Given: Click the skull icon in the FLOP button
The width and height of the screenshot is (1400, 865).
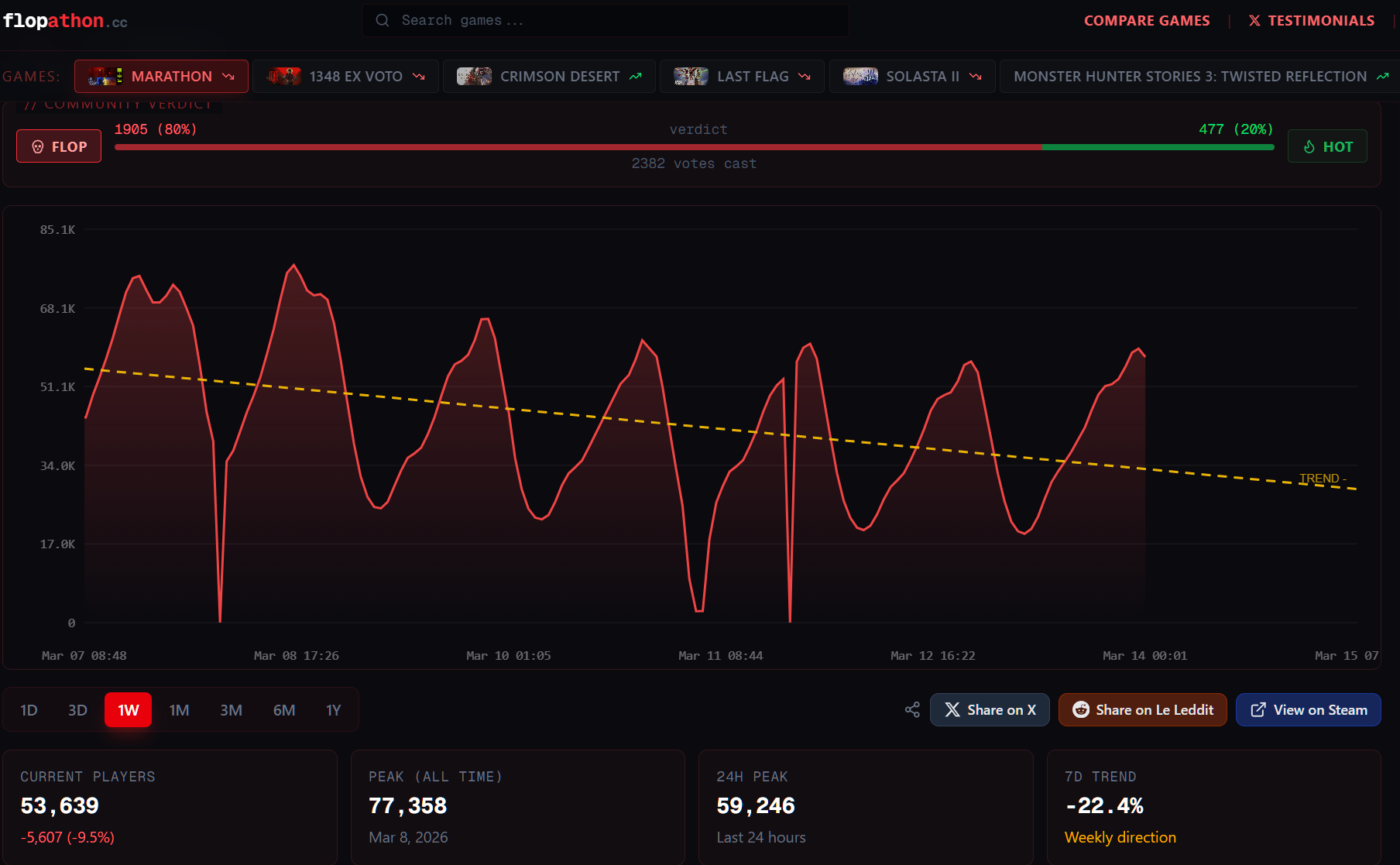Looking at the screenshot, I should click(x=38, y=147).
